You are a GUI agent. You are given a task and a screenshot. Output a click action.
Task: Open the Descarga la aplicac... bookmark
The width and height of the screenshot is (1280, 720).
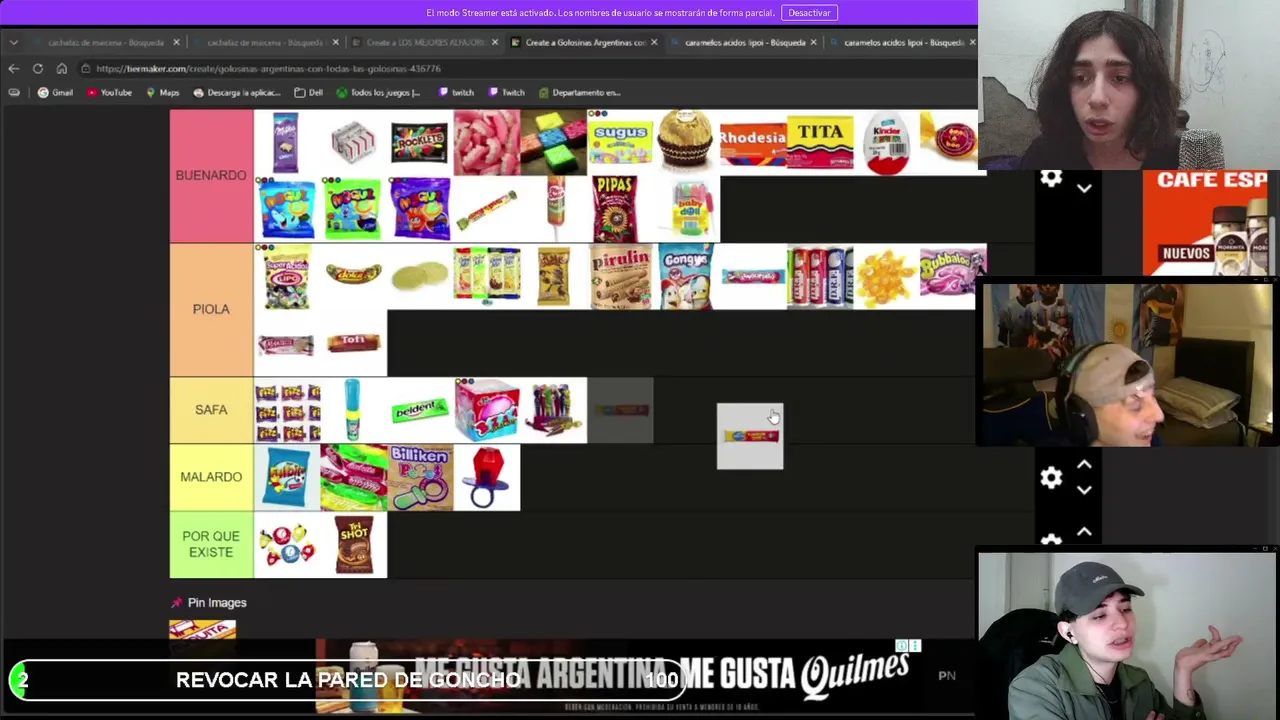(x=236, y=92)
